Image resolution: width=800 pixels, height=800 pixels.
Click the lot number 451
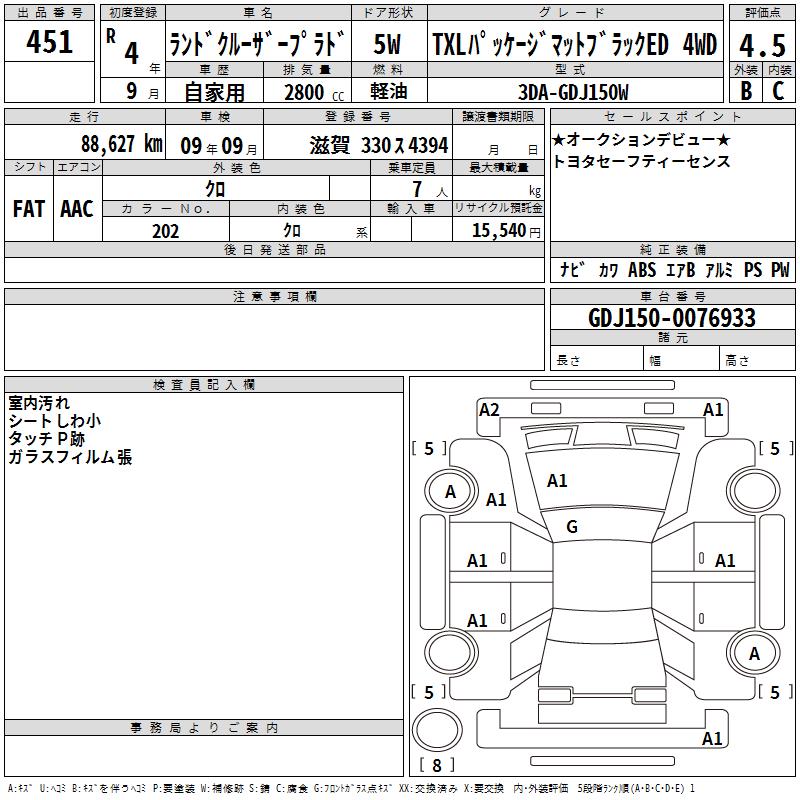tap(49, 42)
